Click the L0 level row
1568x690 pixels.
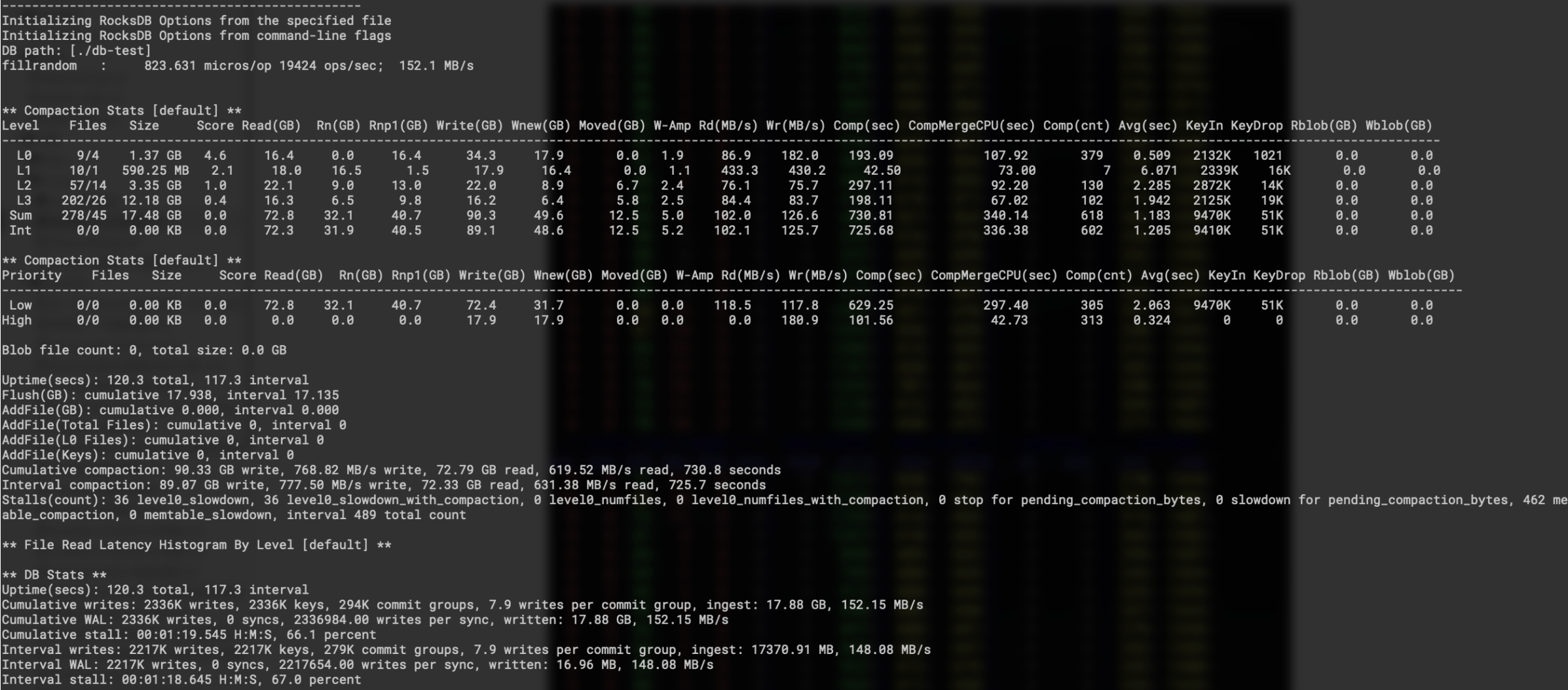tap(196, 155)
